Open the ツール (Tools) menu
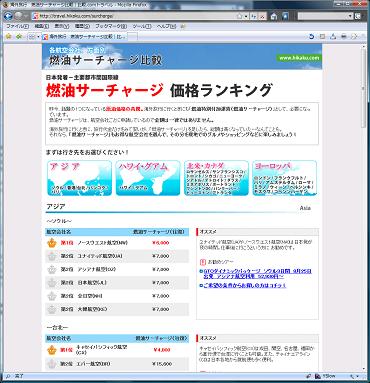The height and width of the screenshot is (383, 370). [142, 26]
